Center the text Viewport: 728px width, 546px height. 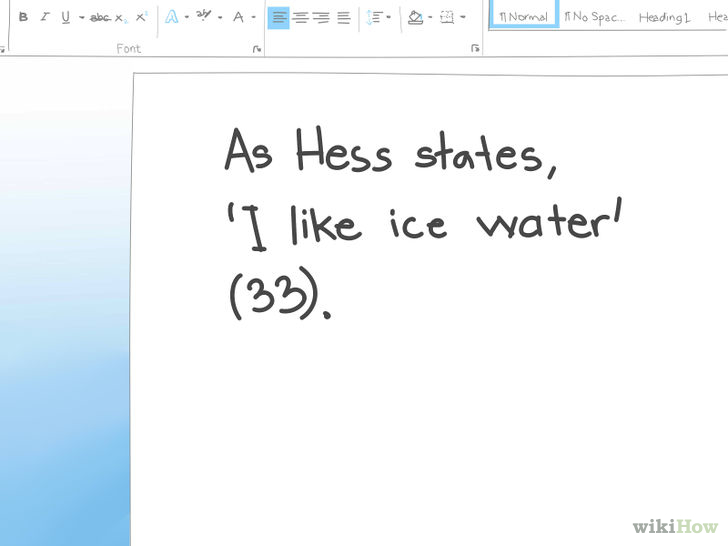300,18
